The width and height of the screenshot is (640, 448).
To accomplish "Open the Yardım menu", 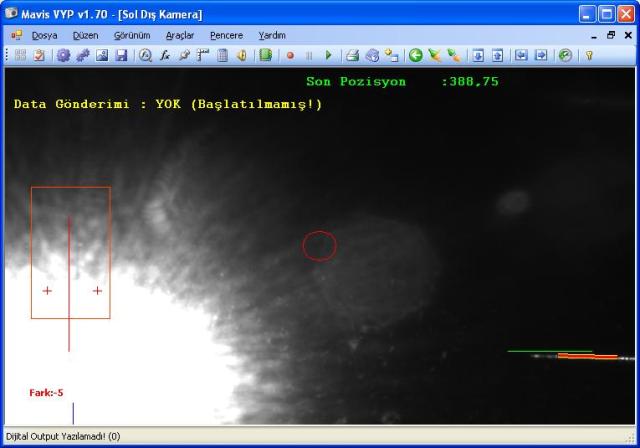I will [x=272, y=35].
